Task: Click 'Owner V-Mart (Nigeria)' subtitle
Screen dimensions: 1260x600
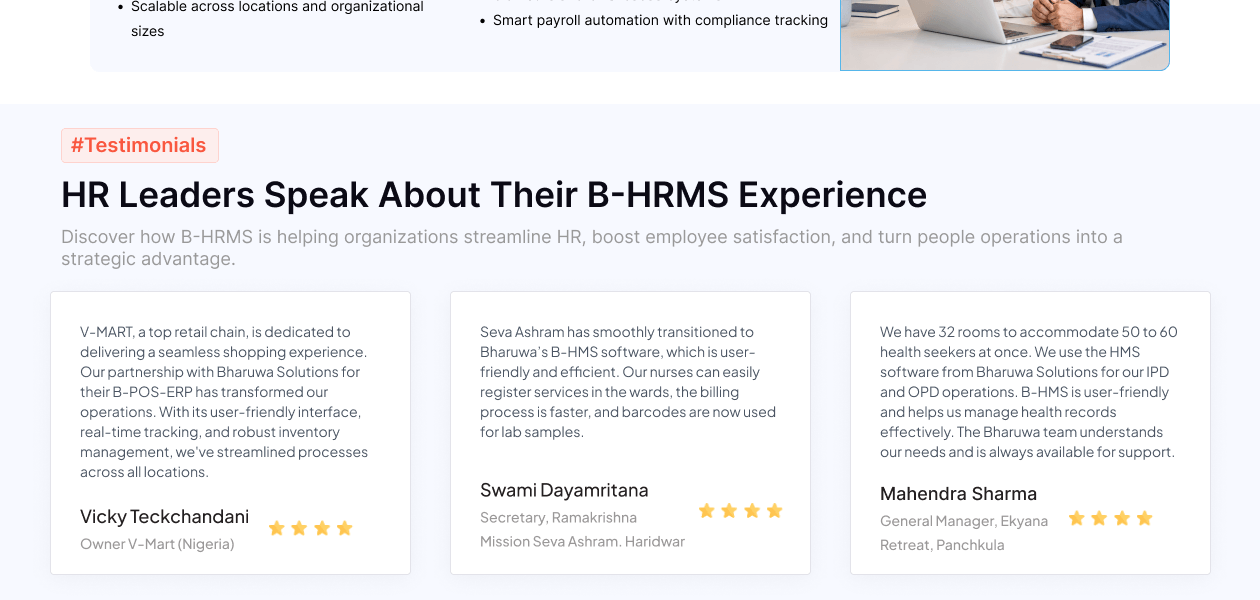Action: click(x=157, y=544)
